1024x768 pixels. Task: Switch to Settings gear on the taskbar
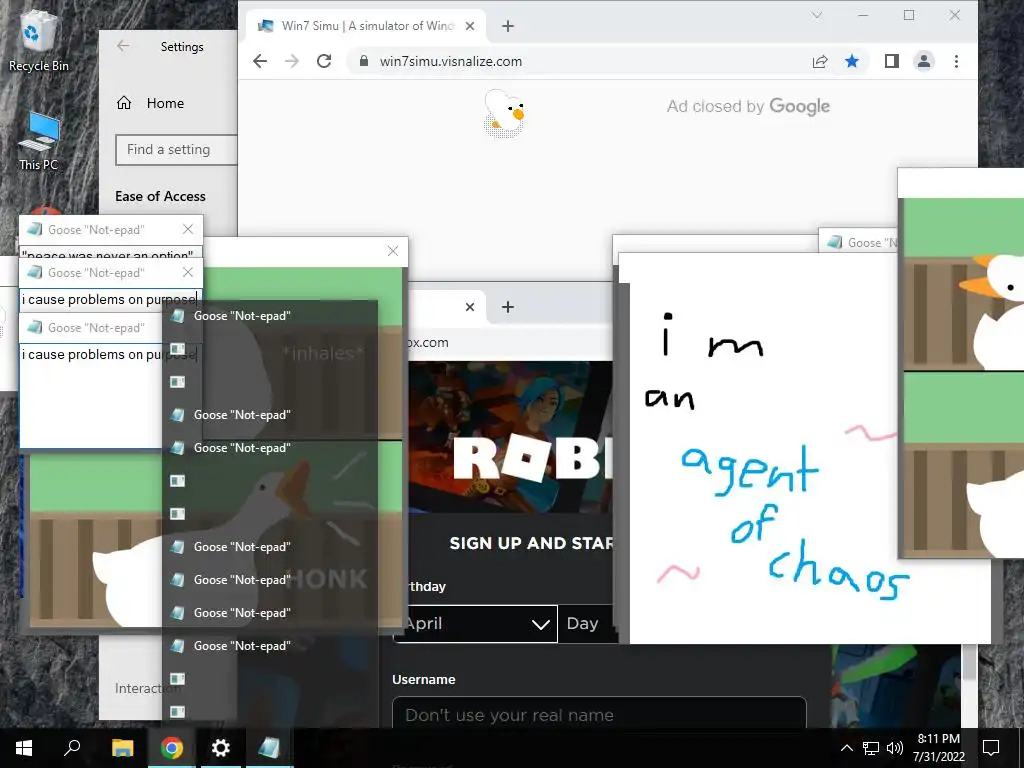click(x=221, y=748)
